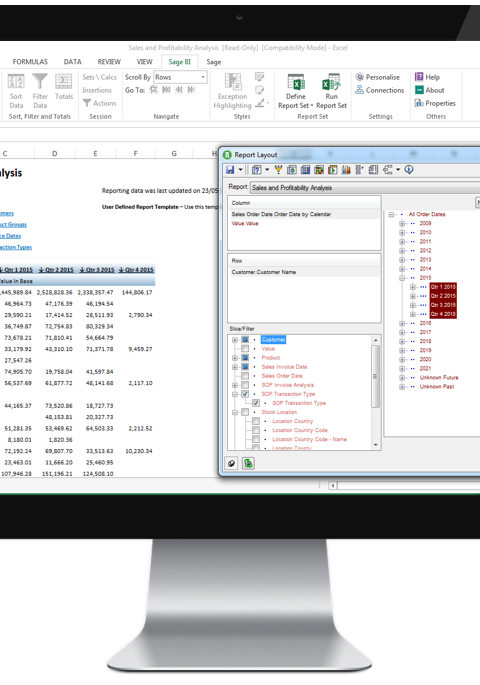Open the Report name combo box
The image size is (480, 685).
[365, 187]
